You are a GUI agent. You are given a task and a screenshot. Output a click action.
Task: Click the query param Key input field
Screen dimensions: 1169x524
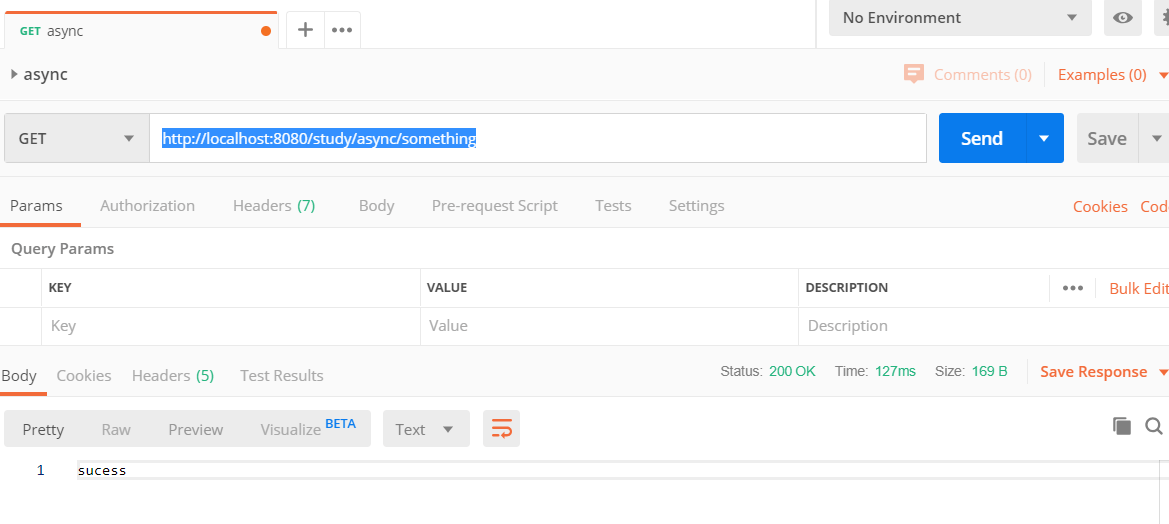click(231, 326)
